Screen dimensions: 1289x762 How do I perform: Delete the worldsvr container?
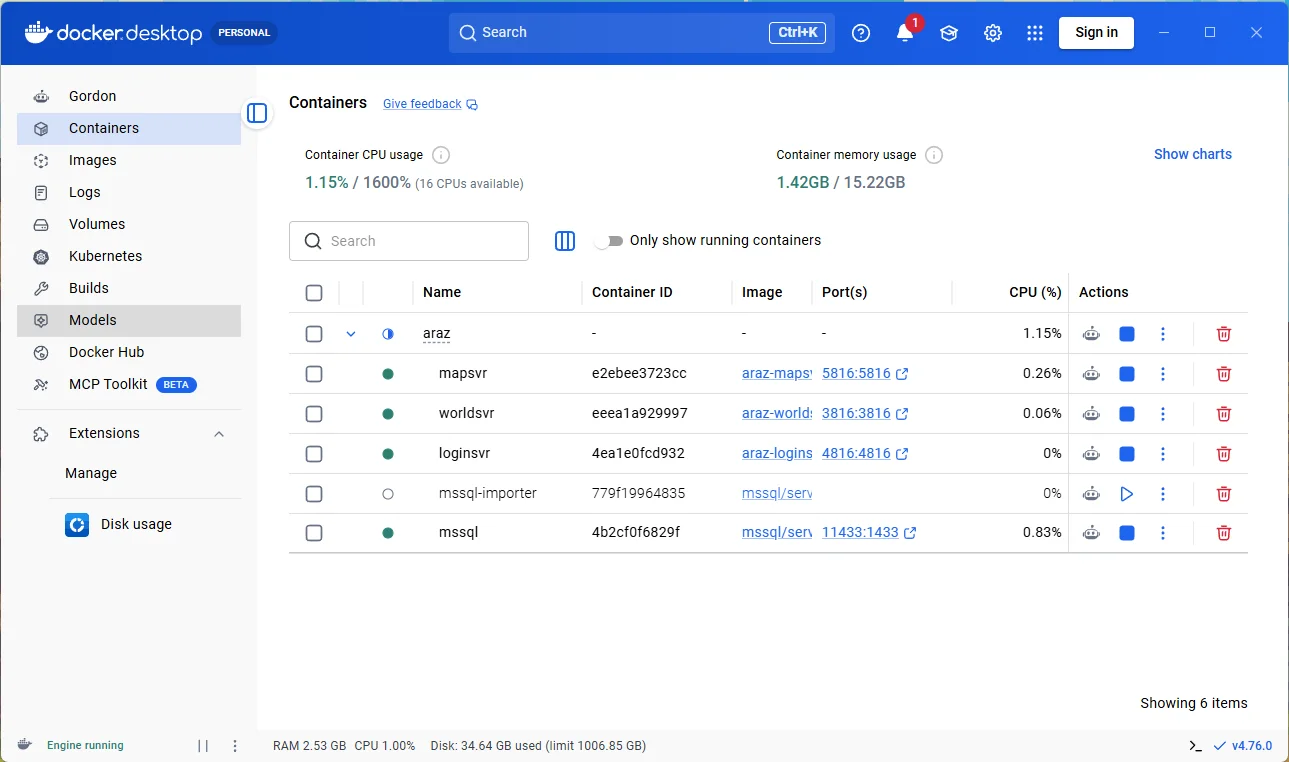[1223, 414]
